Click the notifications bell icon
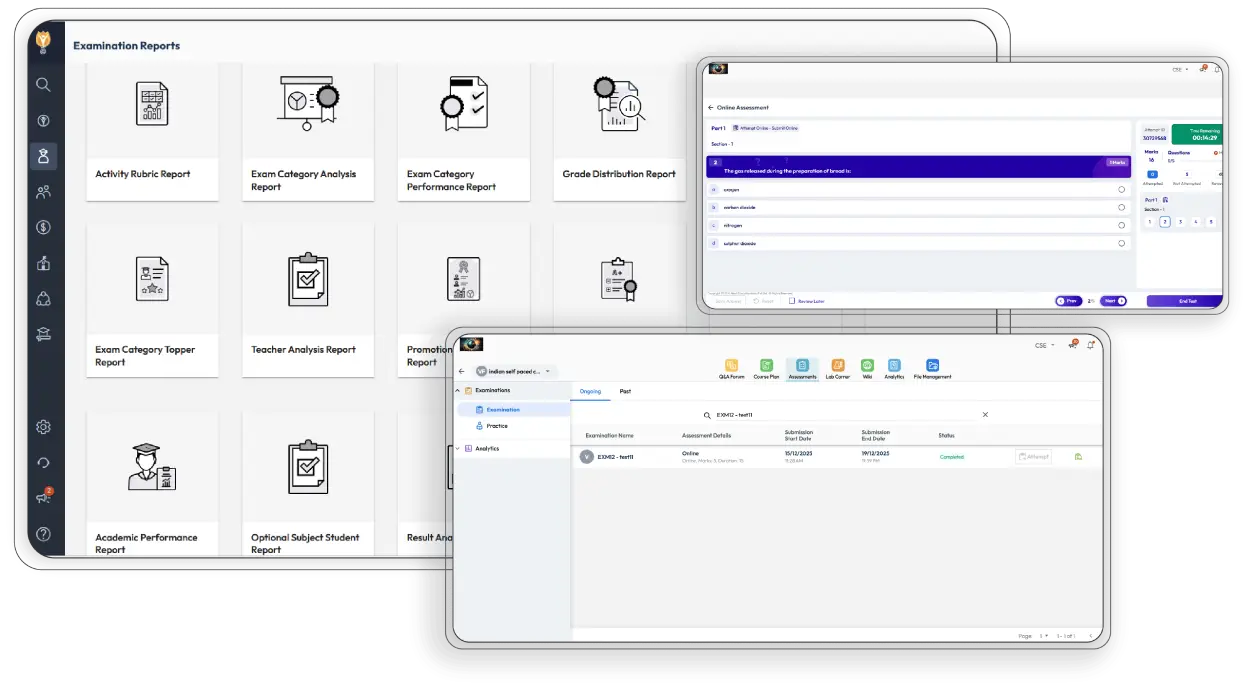Viewport: 1250px width, 690px height. [1090, 344]
